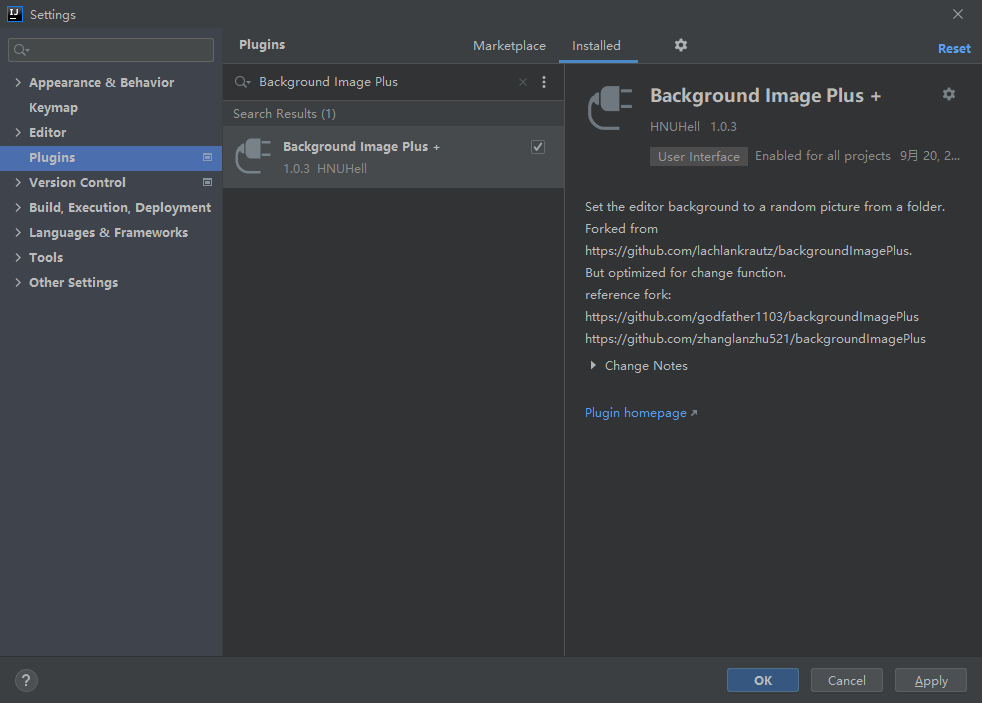This screenshot has width=982, height=703.
Task: Close the Settings dialog window
Action: [958, 14]
